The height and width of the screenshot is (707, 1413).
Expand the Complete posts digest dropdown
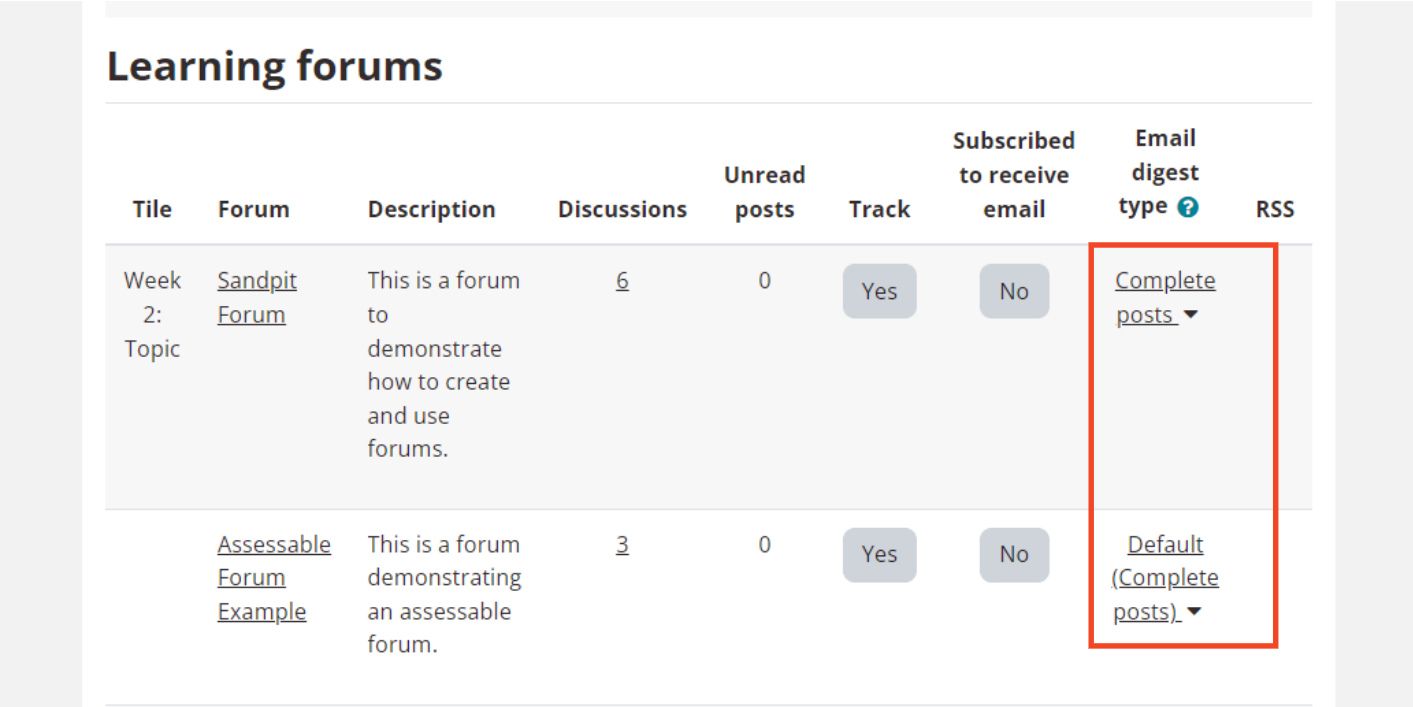click(1165, 297)
